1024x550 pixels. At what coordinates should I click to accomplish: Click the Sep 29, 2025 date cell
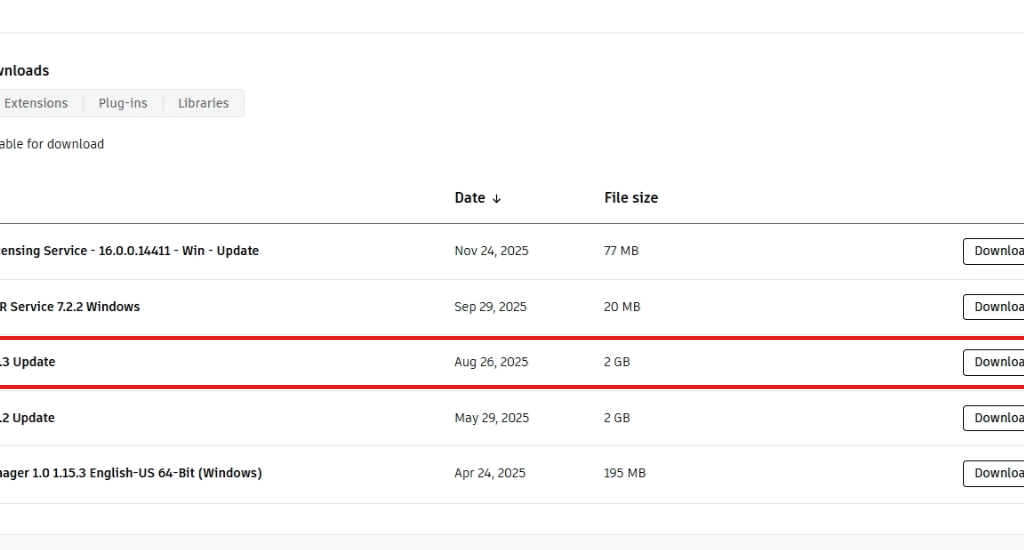tap(490, 307)
